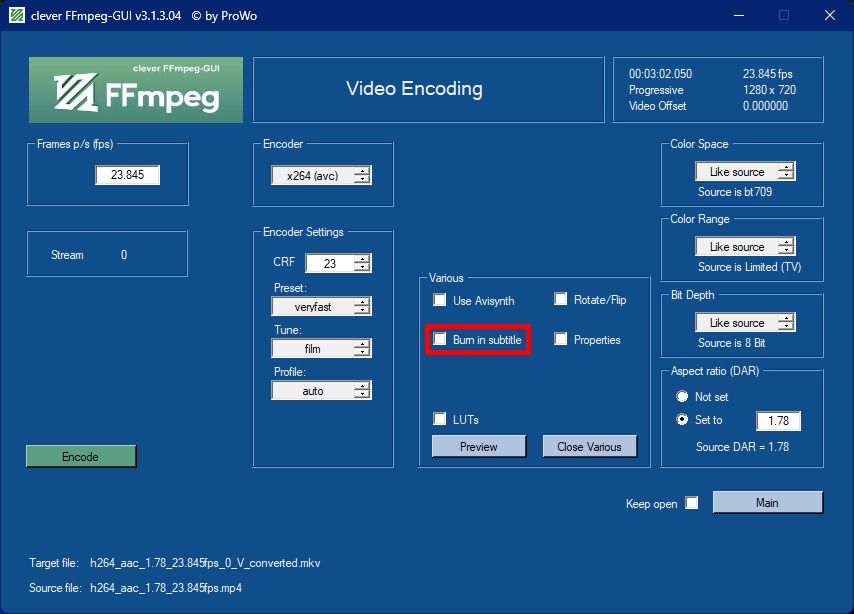
Task: Tick the Burn in subtitle checkbox
Action: (x=440, y=339)
